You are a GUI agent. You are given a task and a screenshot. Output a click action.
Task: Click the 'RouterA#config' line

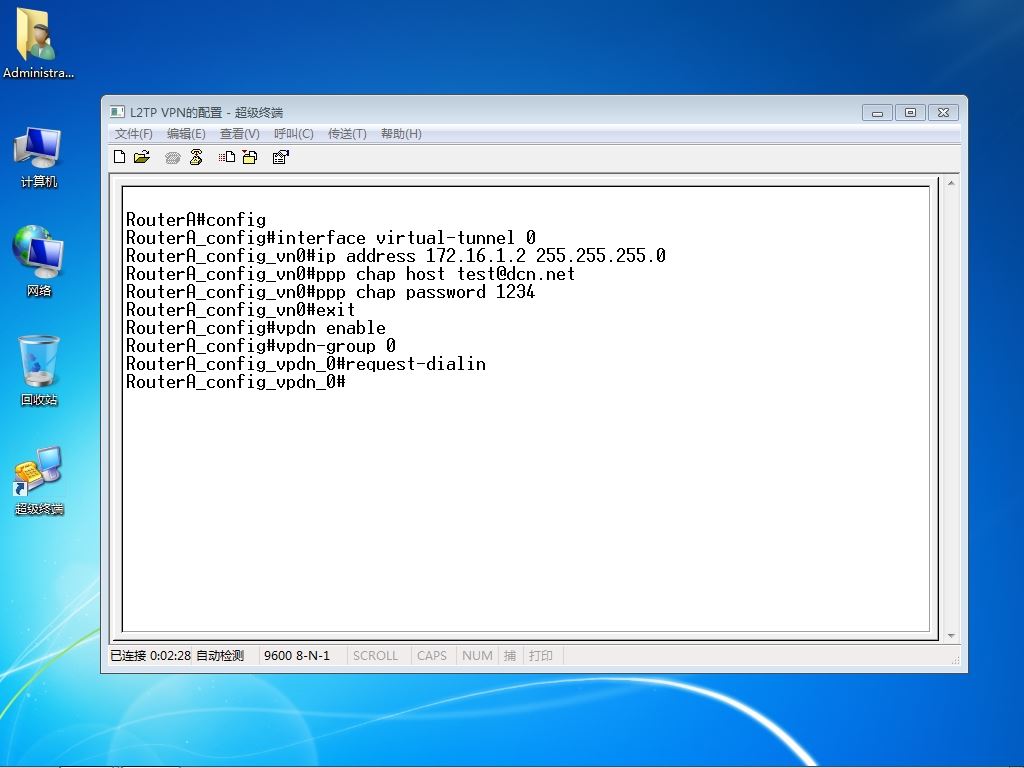pos(196,220)
